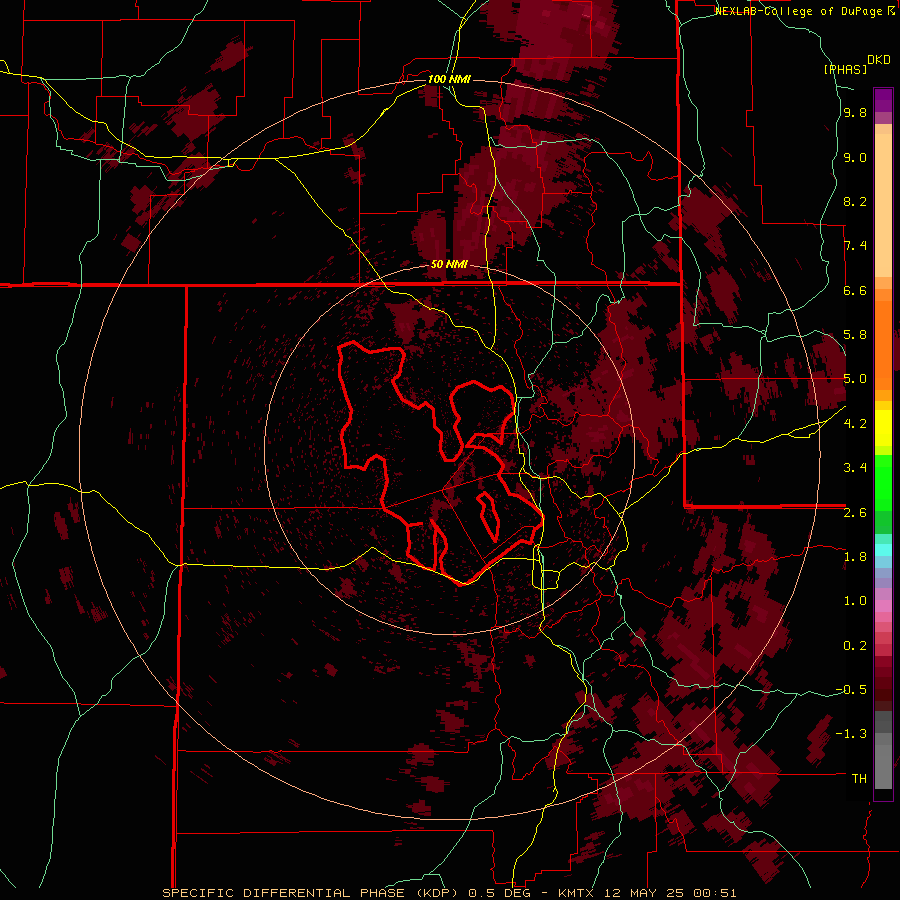Pick the pink band near 1.0 on the color bar
Screen dimensions: 900x900
883,605
